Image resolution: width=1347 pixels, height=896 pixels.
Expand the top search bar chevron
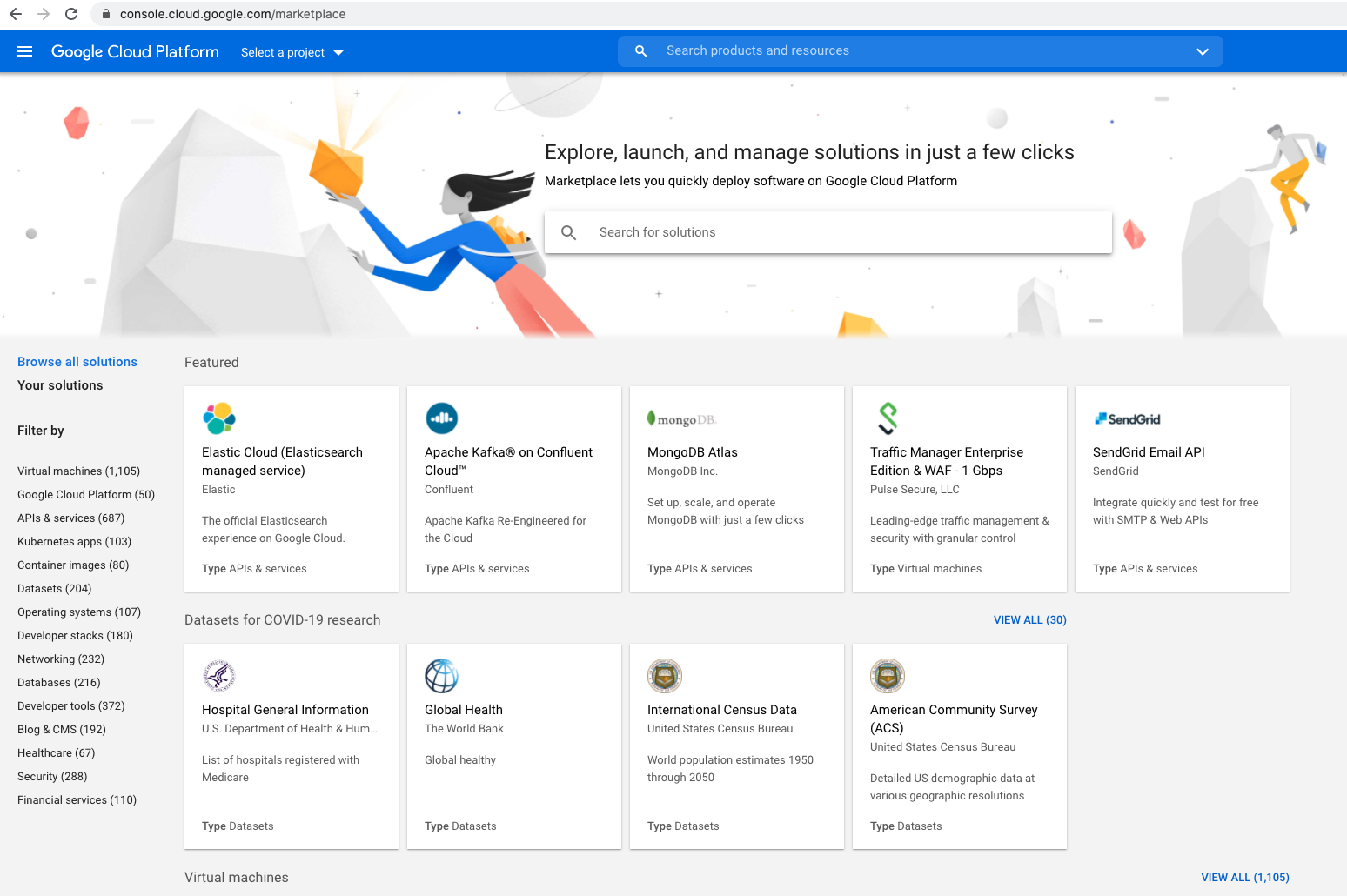pyautogui.click(x=1203, y=51)
